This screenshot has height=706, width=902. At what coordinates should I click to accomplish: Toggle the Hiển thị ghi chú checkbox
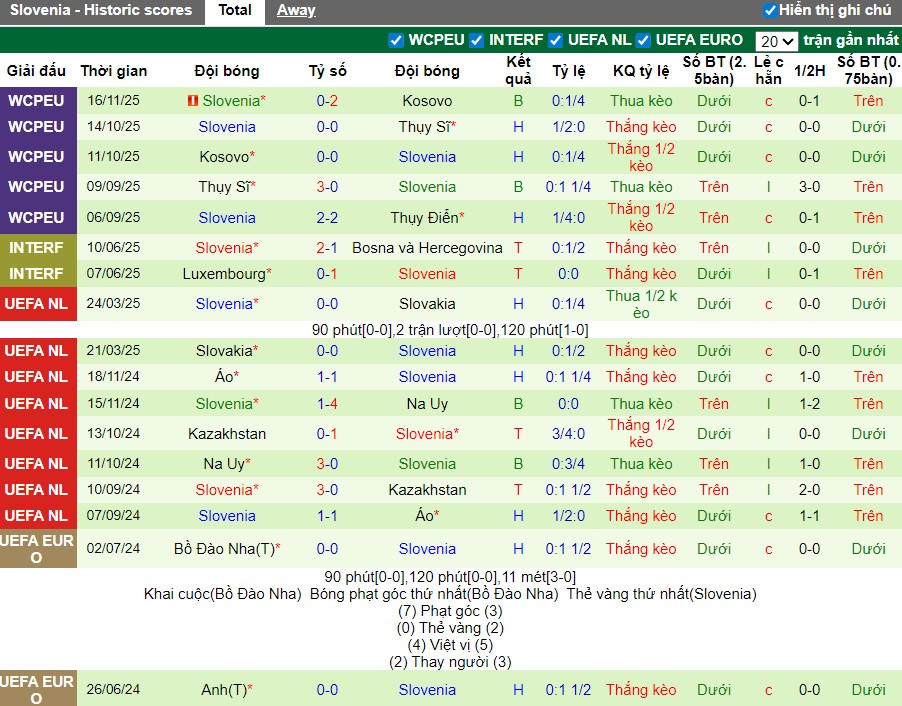770,12
